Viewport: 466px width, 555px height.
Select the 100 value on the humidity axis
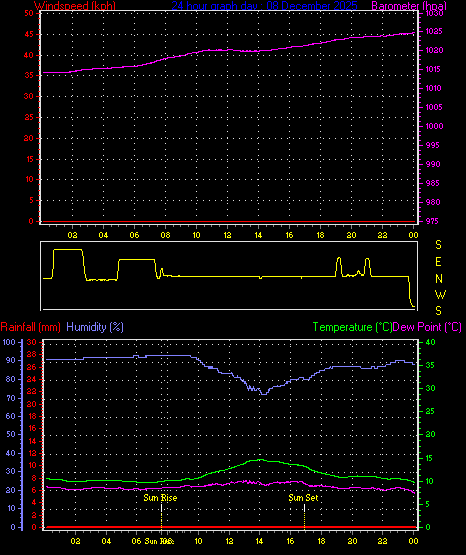pos(9,342)
